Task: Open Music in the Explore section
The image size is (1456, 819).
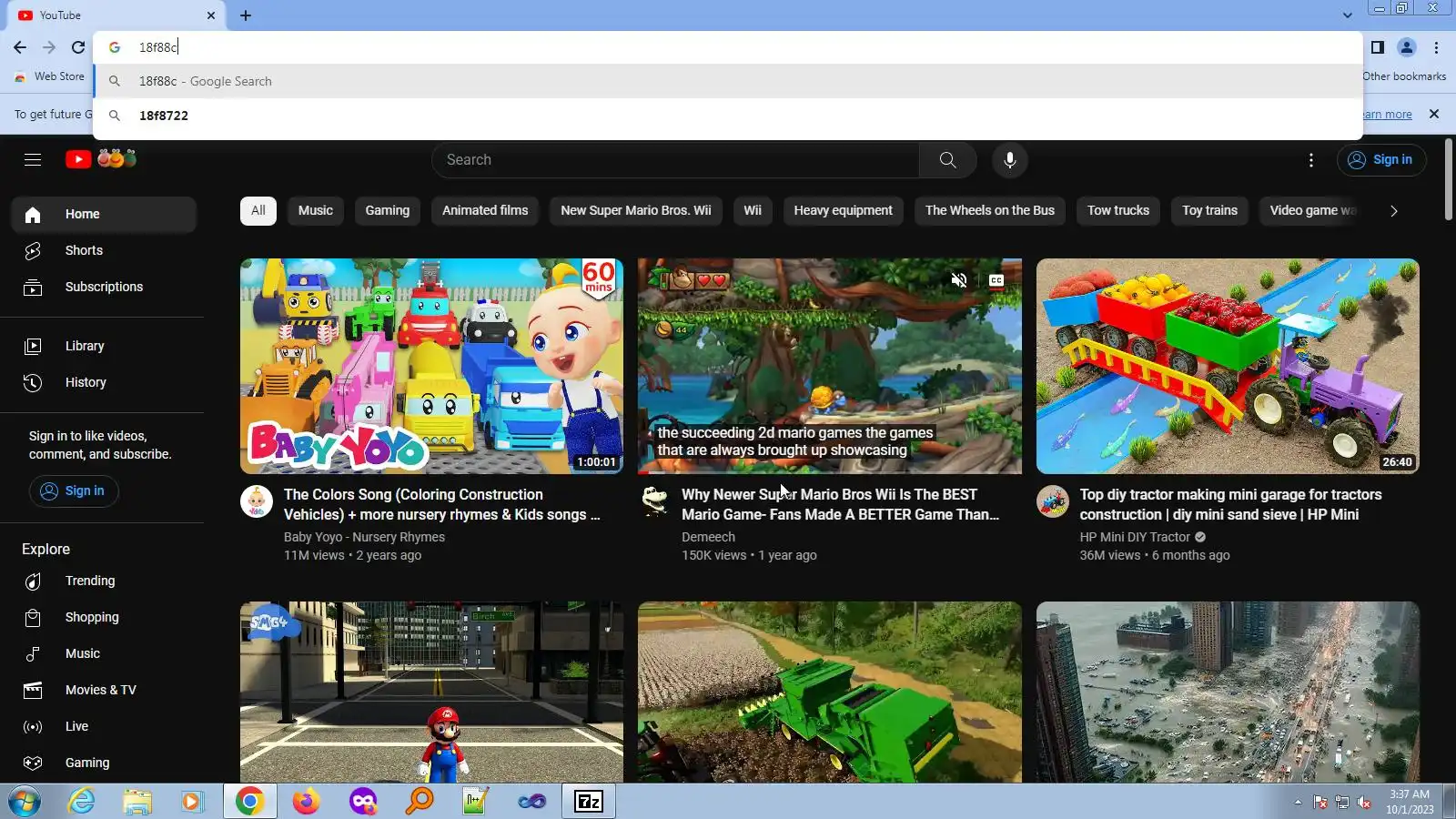Action: pyautogui.click(x=104, y=653)
